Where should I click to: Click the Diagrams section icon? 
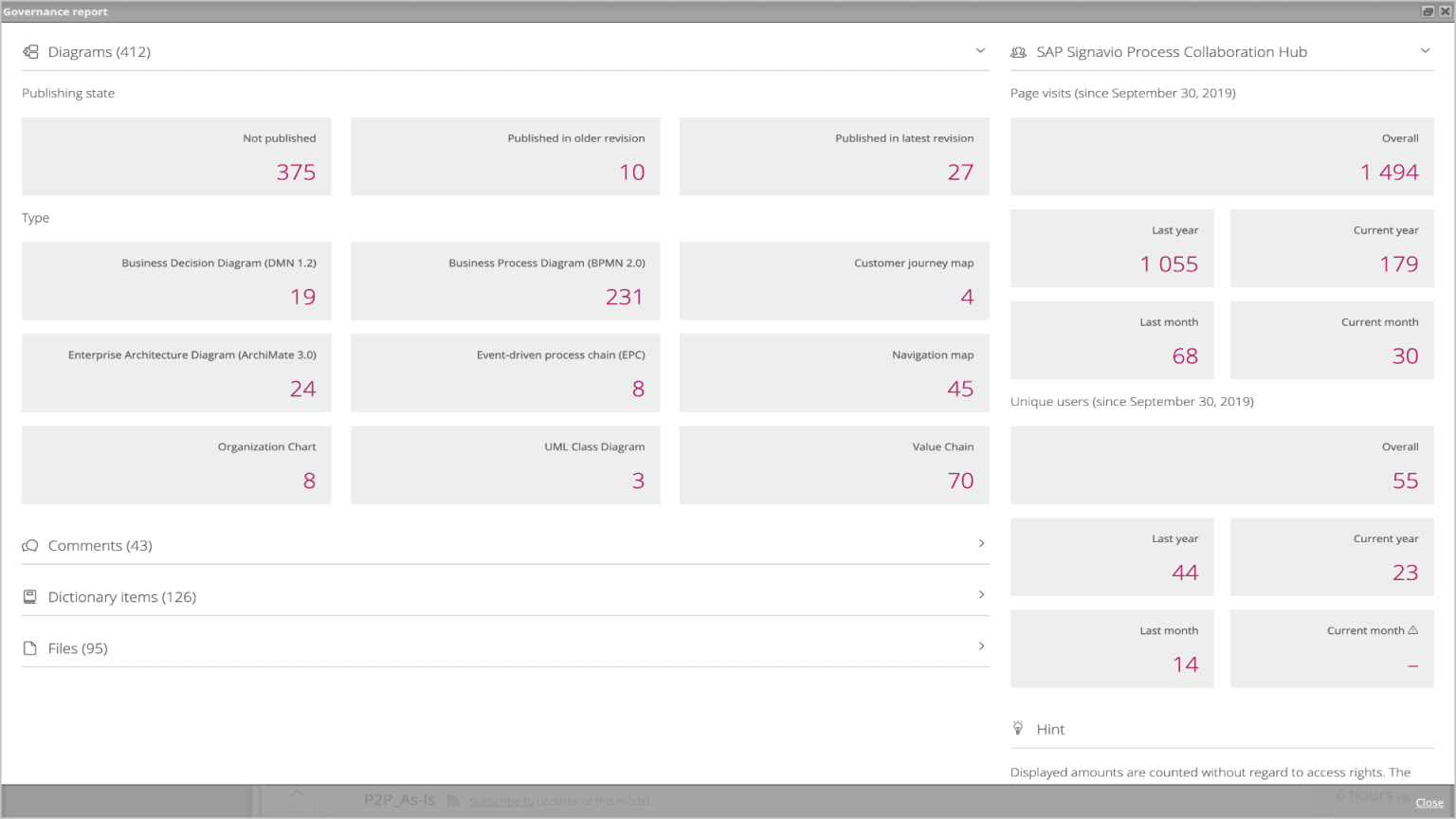pyautogui.click(x=30, y=52)
